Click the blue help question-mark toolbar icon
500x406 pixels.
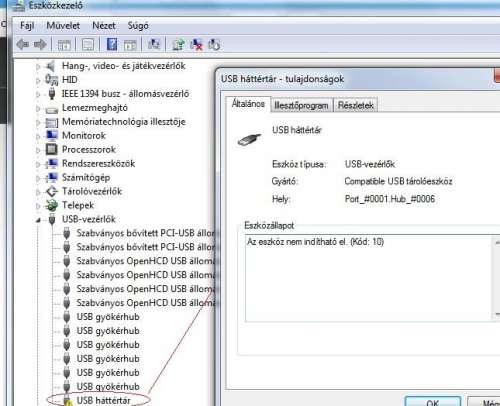pos(112,44)
